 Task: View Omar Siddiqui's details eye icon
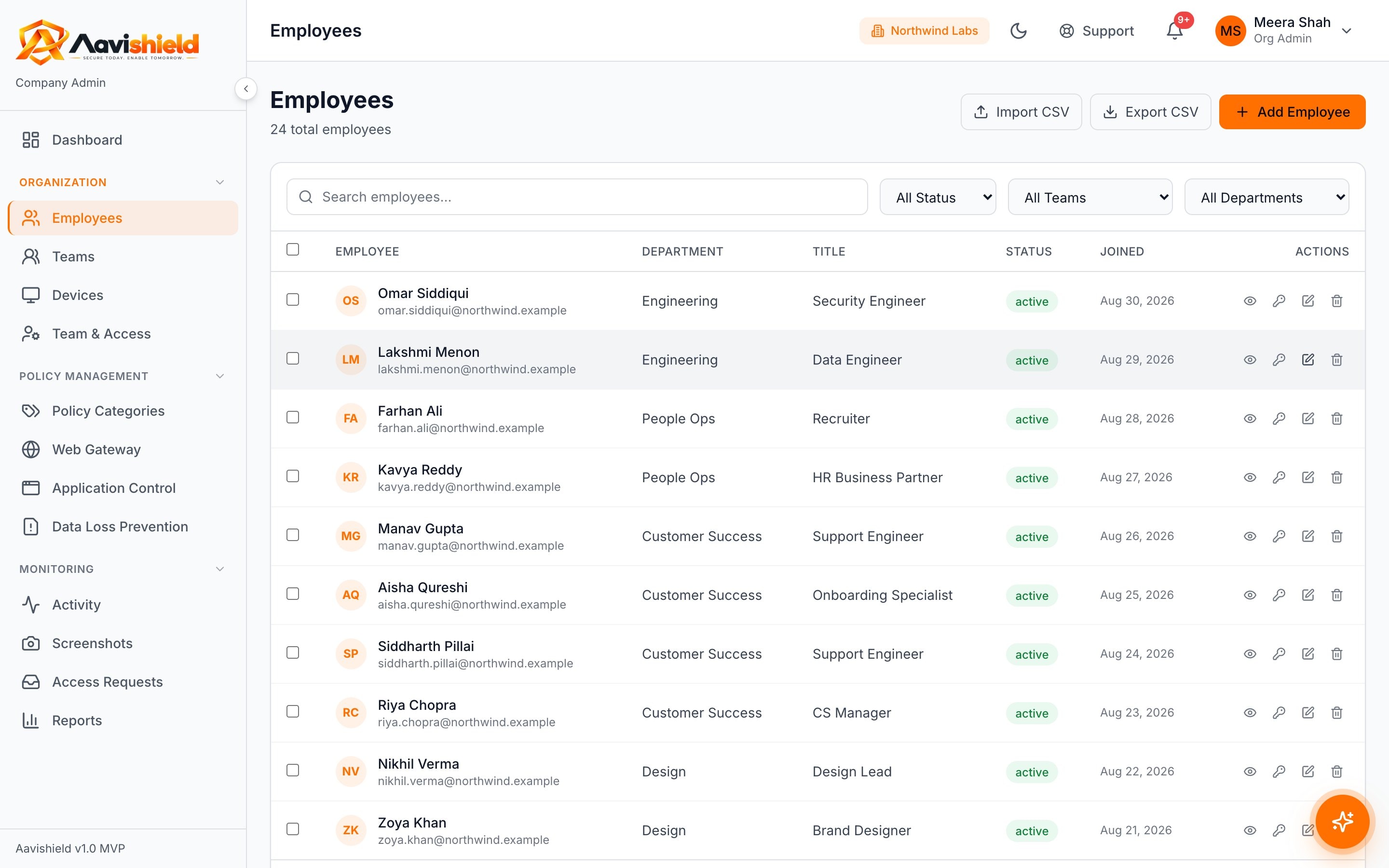click(1250, 301)
